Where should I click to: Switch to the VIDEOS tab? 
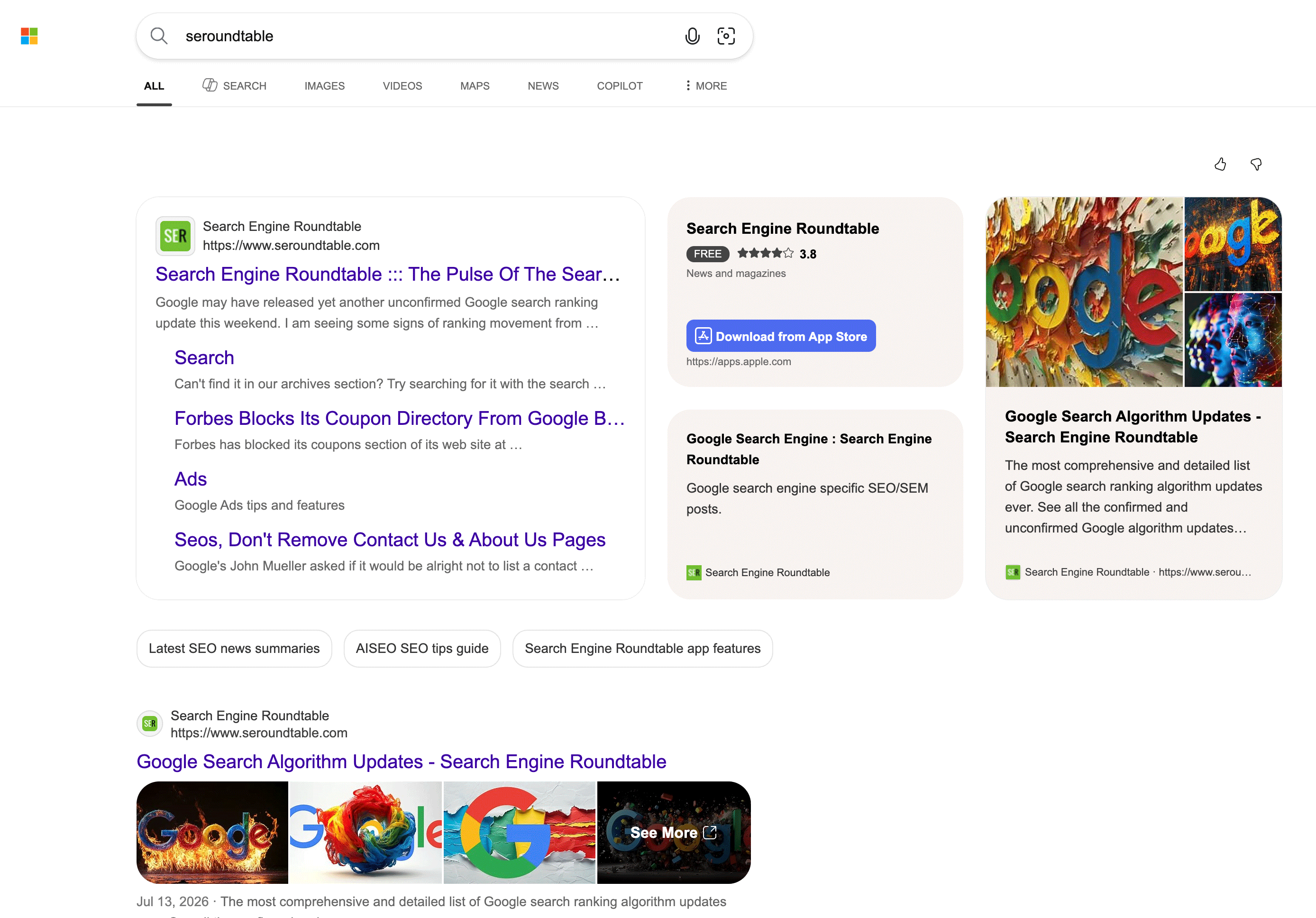click(402, 86)
